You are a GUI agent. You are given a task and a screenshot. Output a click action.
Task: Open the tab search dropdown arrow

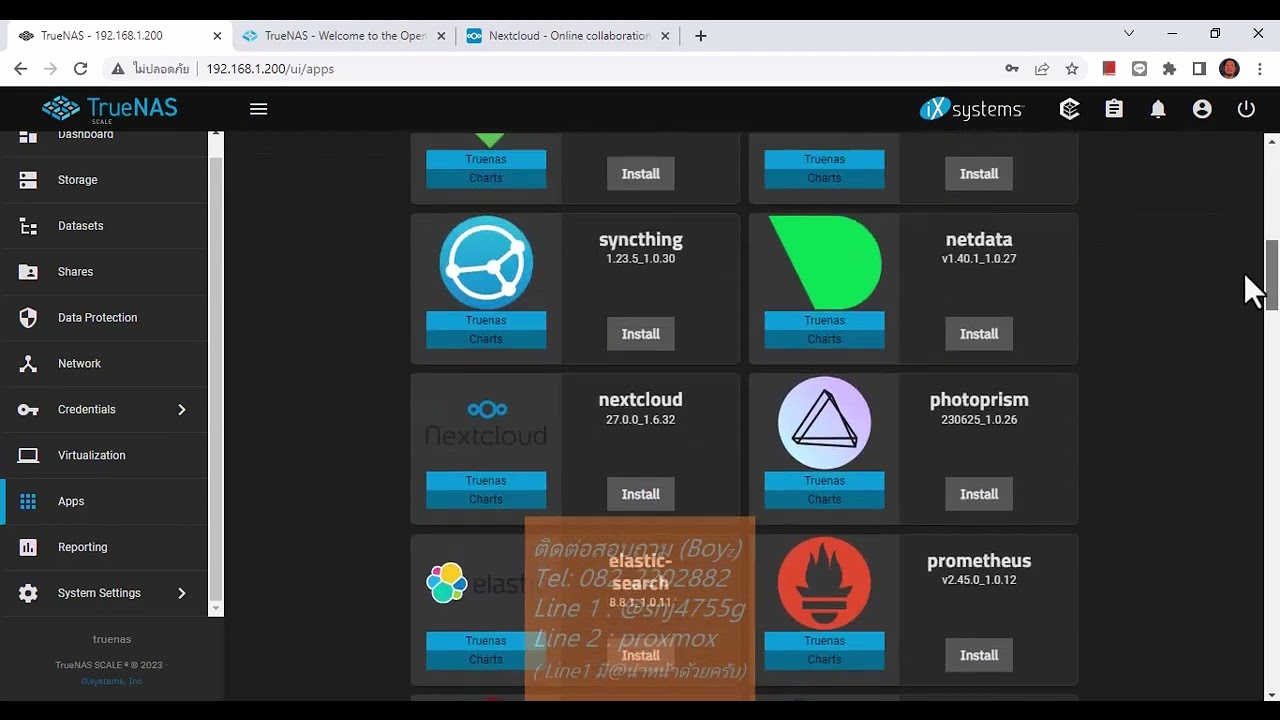tap(1129, 34)
